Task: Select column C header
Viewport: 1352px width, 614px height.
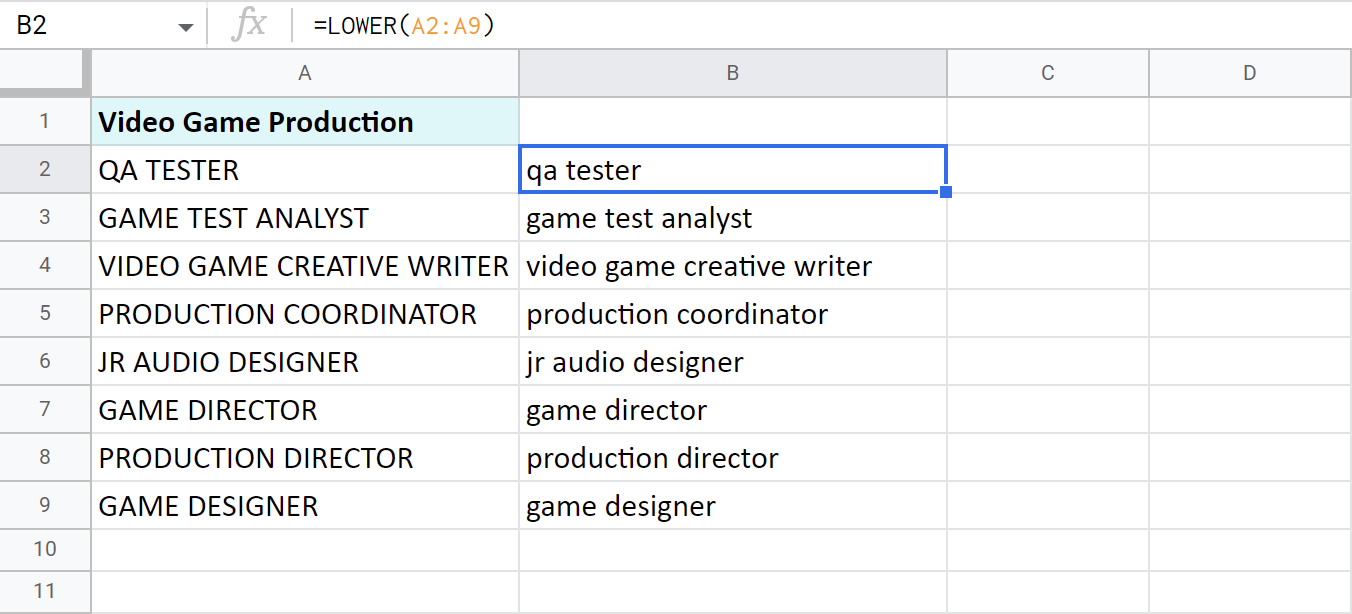Action: point(1047,72)
